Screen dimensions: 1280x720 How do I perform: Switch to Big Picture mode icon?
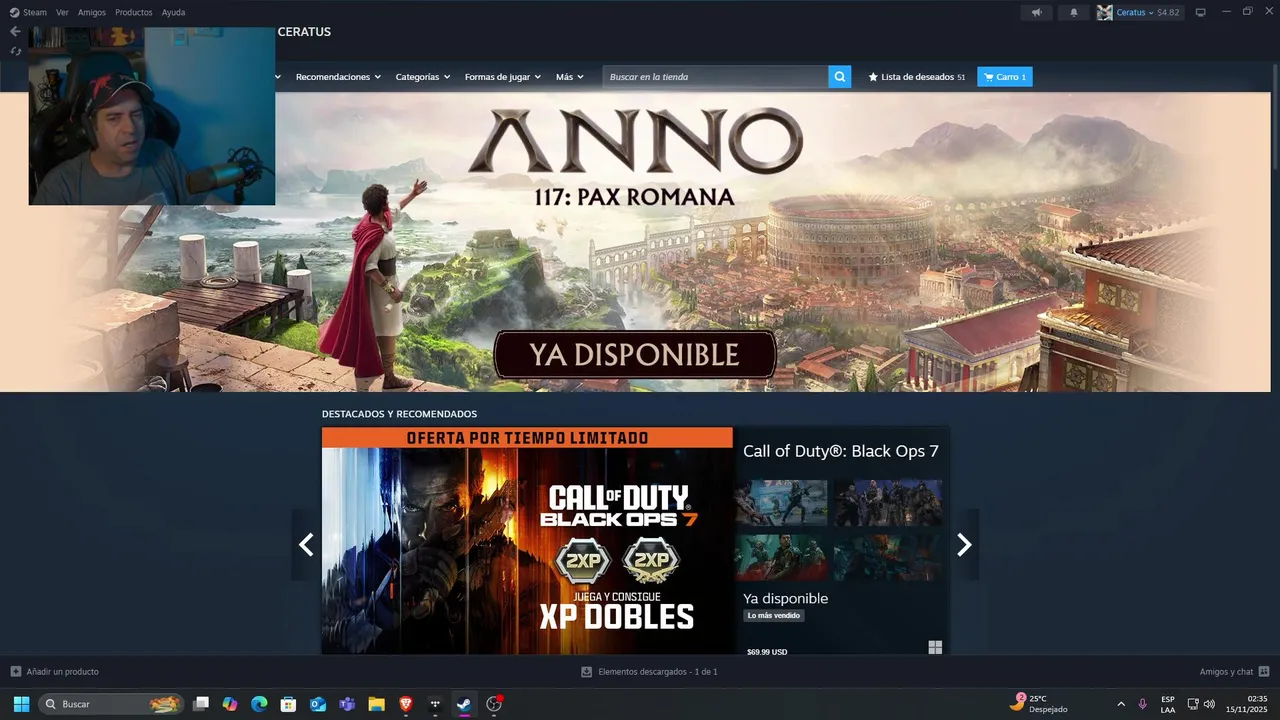pyautogui.click(x=1201, y=12)
